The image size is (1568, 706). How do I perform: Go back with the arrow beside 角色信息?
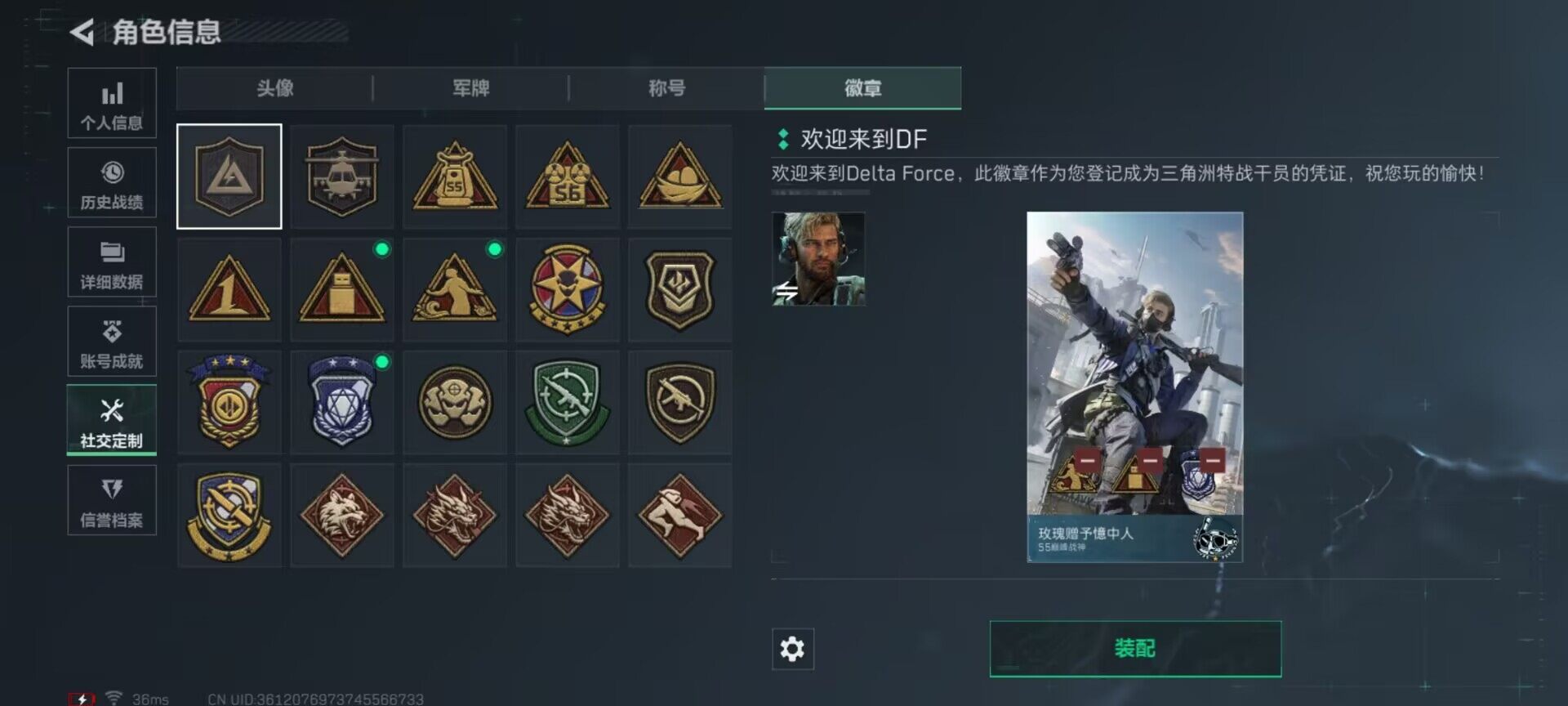point(82,32)
